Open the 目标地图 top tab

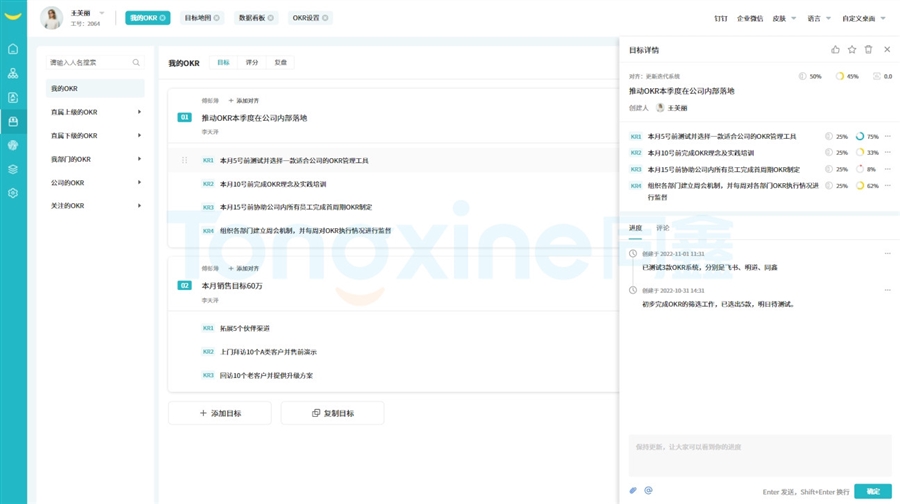[x=201, y=18]
